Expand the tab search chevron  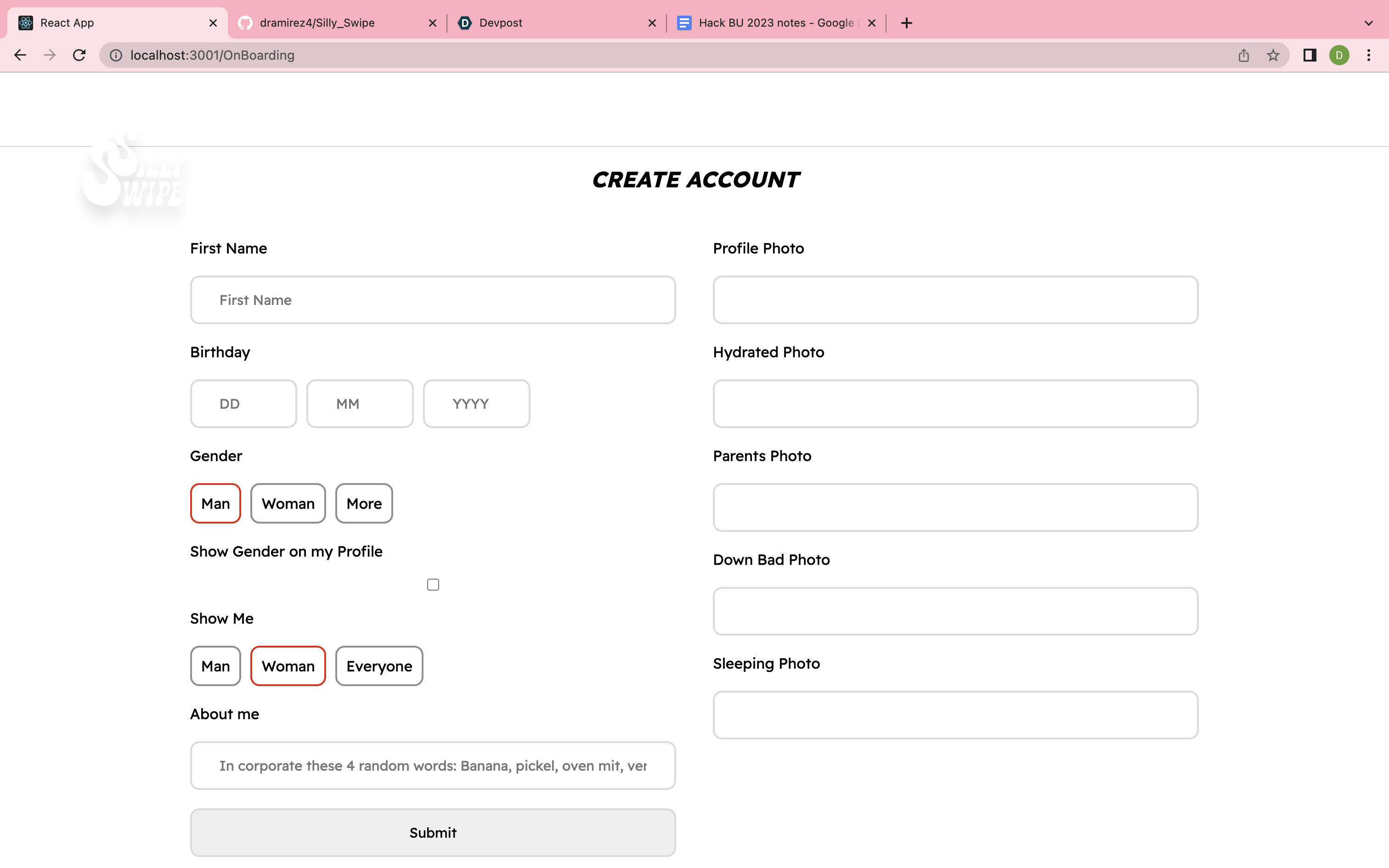click(1368, 23)
